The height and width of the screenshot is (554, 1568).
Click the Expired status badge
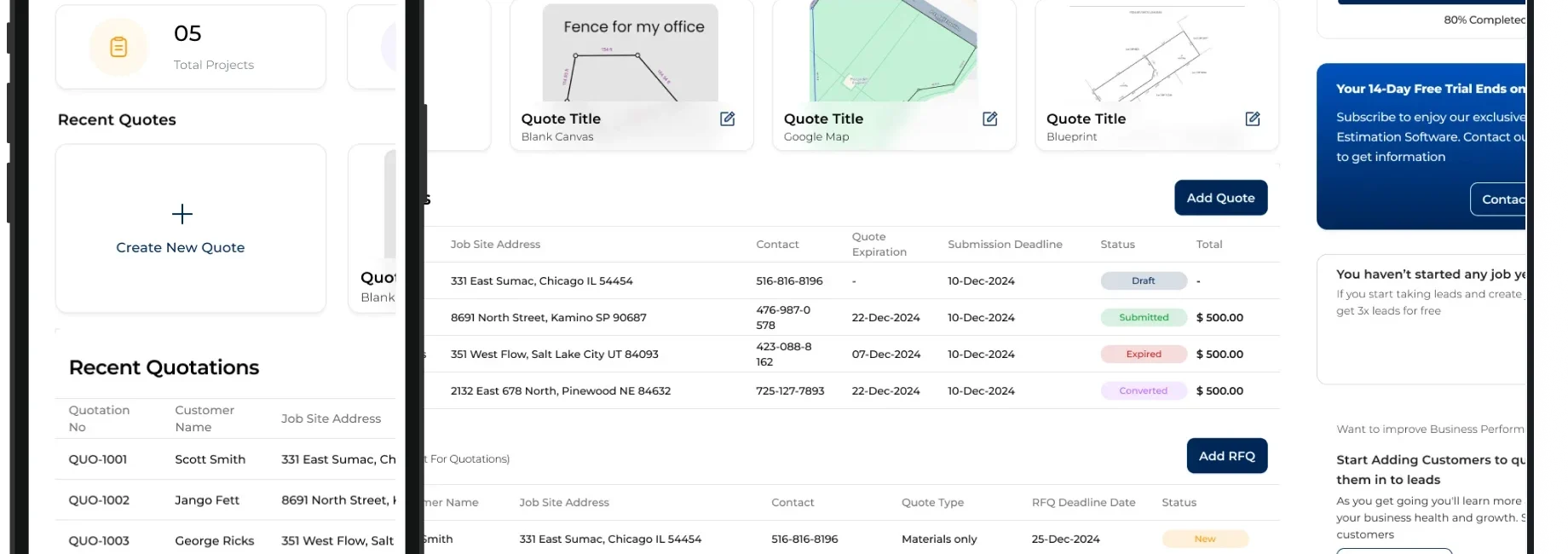[1144, 355]
